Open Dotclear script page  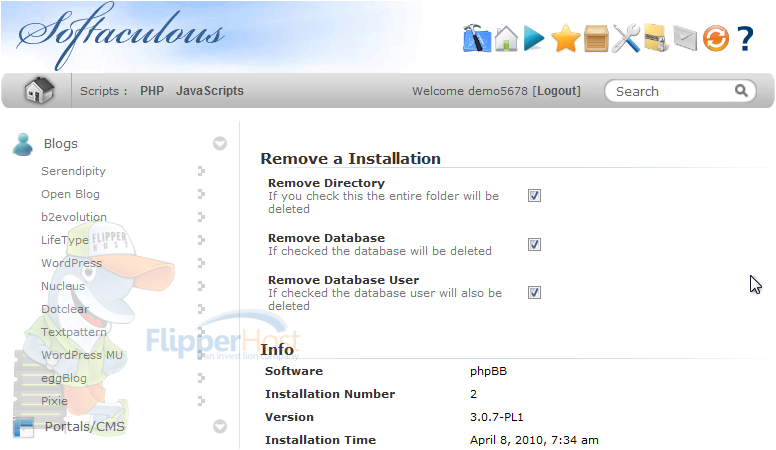coord(65,309)
